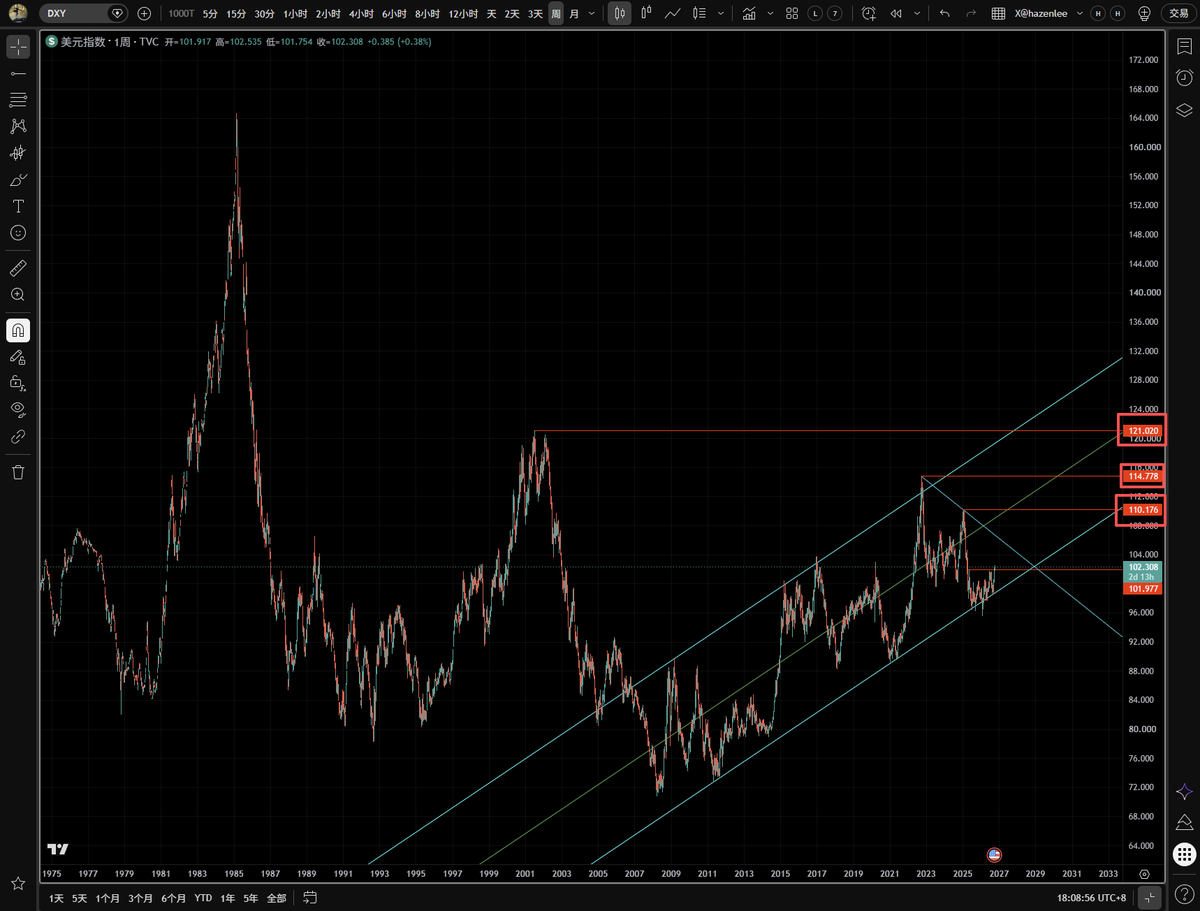
Task: Open the watchlist panel on the right
Action: coord(1184,47)
